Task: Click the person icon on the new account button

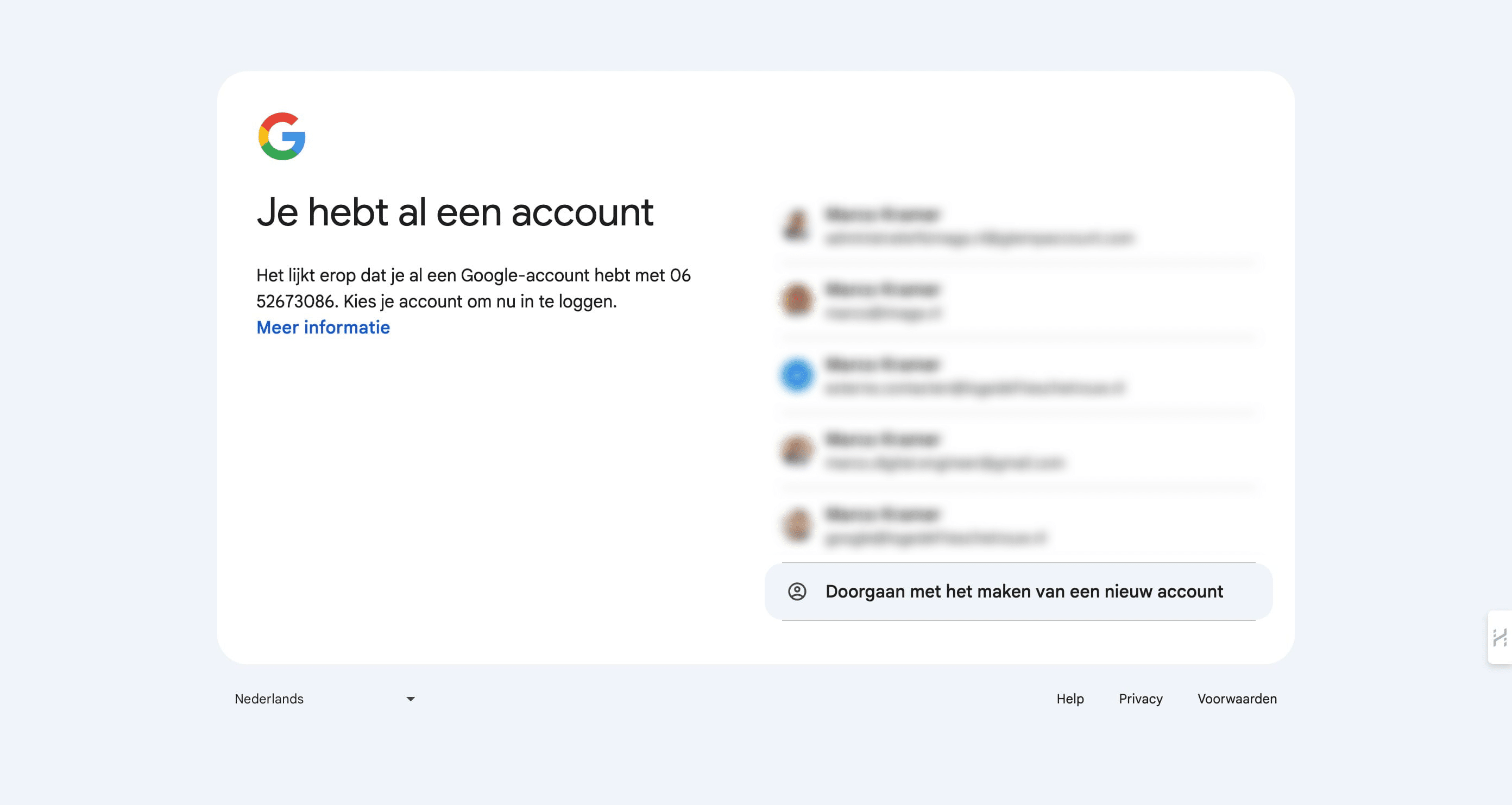Action: point(797,592)
